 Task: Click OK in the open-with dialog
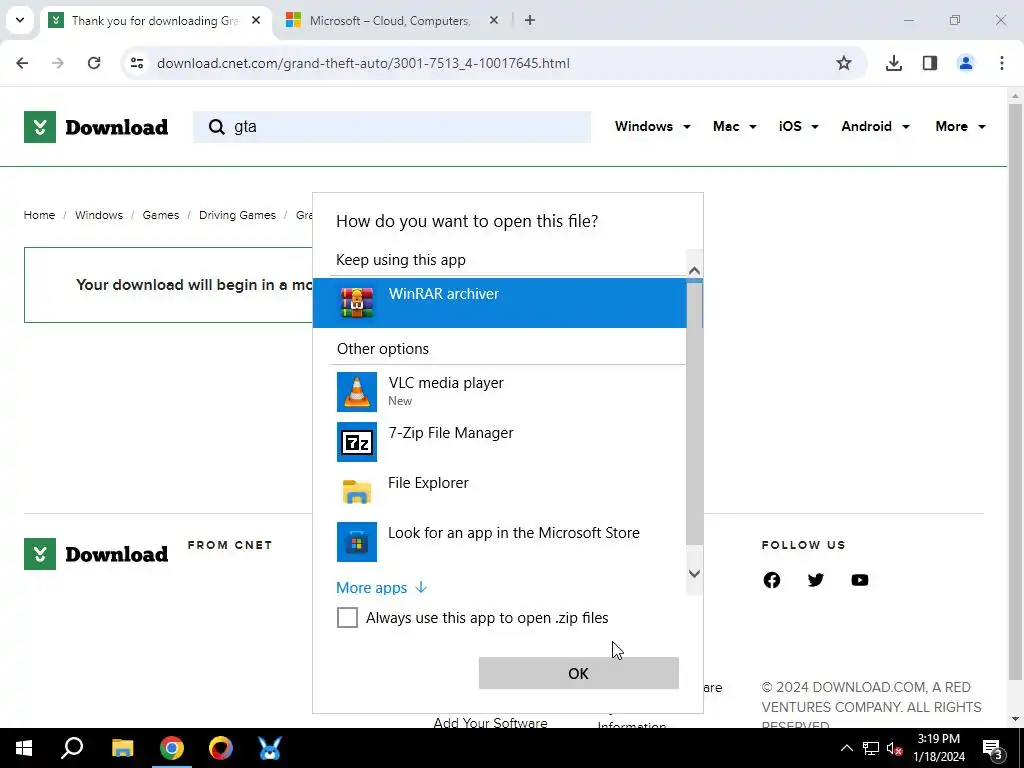click(x=579, y=673)
